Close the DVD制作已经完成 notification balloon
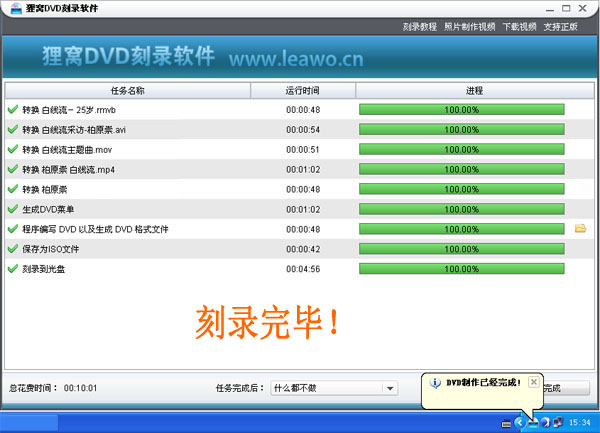 (x=534, y=382)
